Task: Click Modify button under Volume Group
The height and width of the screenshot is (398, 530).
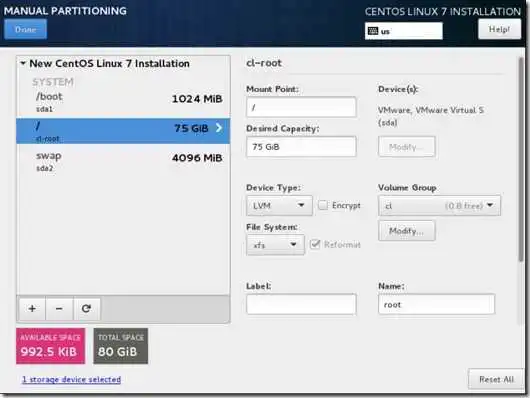Action: 407,231
